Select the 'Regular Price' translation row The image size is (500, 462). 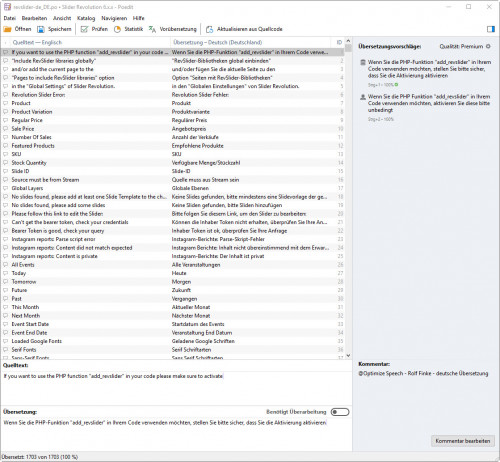click(x=172, y=120)
